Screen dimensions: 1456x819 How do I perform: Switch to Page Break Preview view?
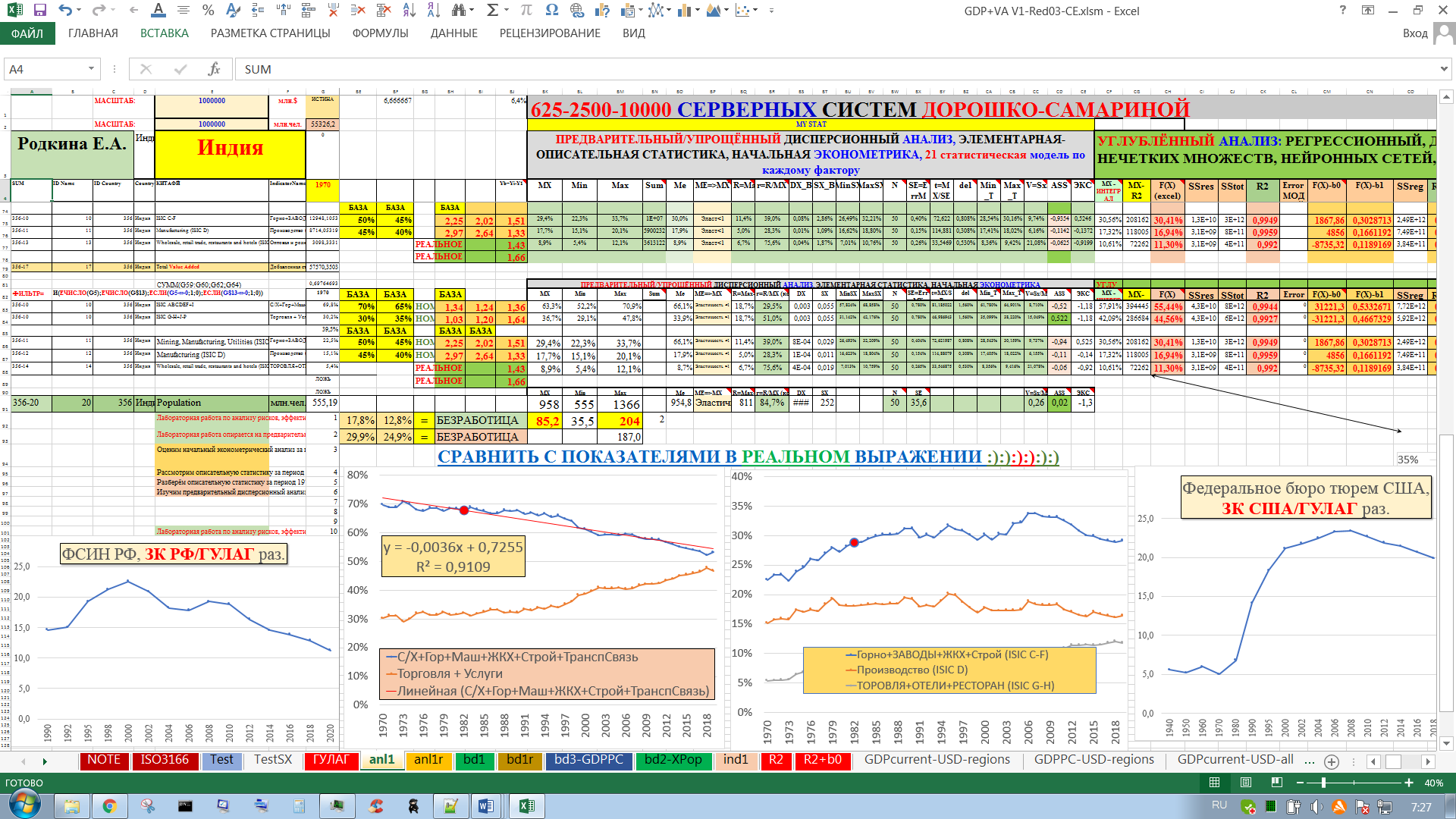(1277, 783)
